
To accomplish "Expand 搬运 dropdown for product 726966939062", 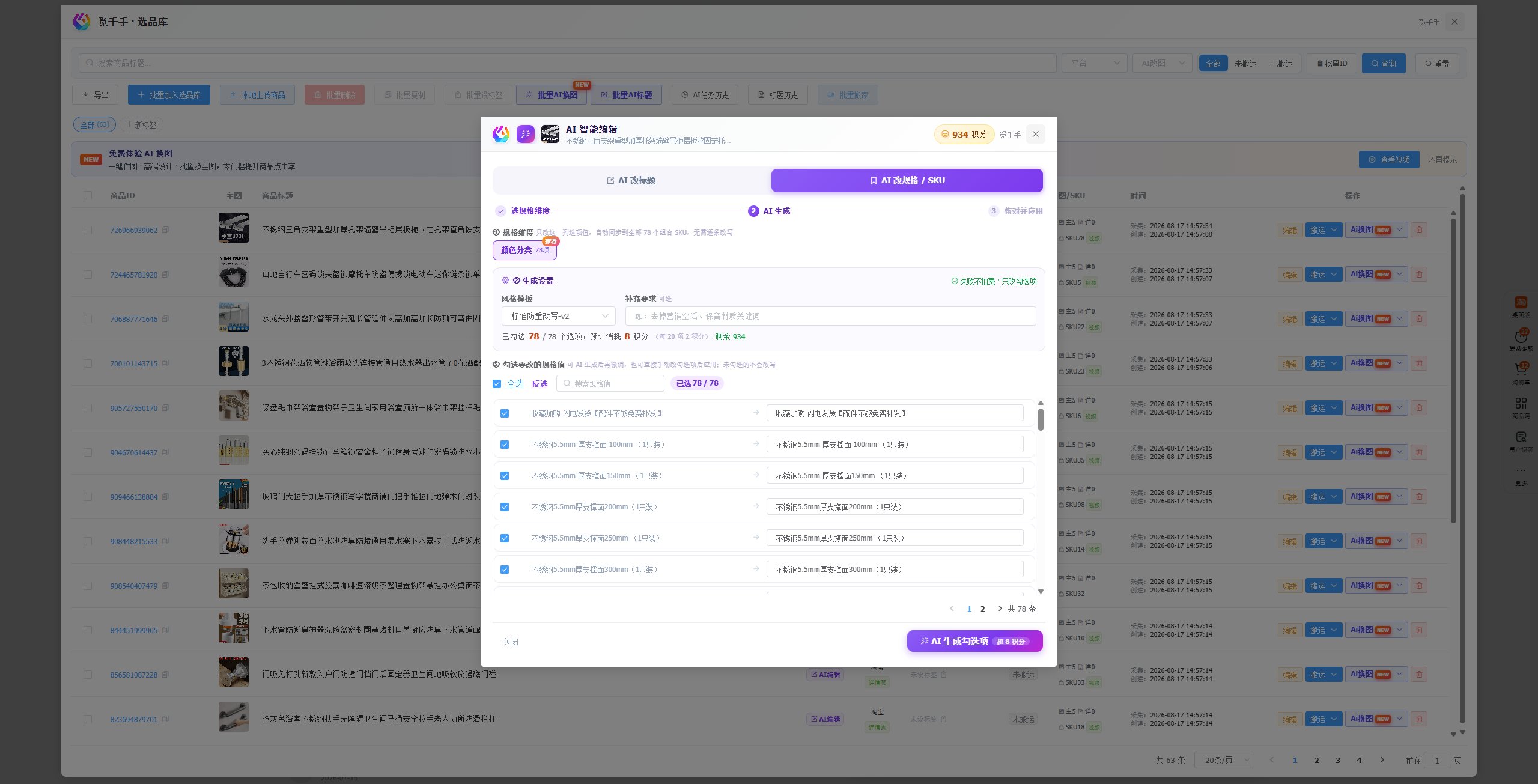I will [x=1334, y=229].
